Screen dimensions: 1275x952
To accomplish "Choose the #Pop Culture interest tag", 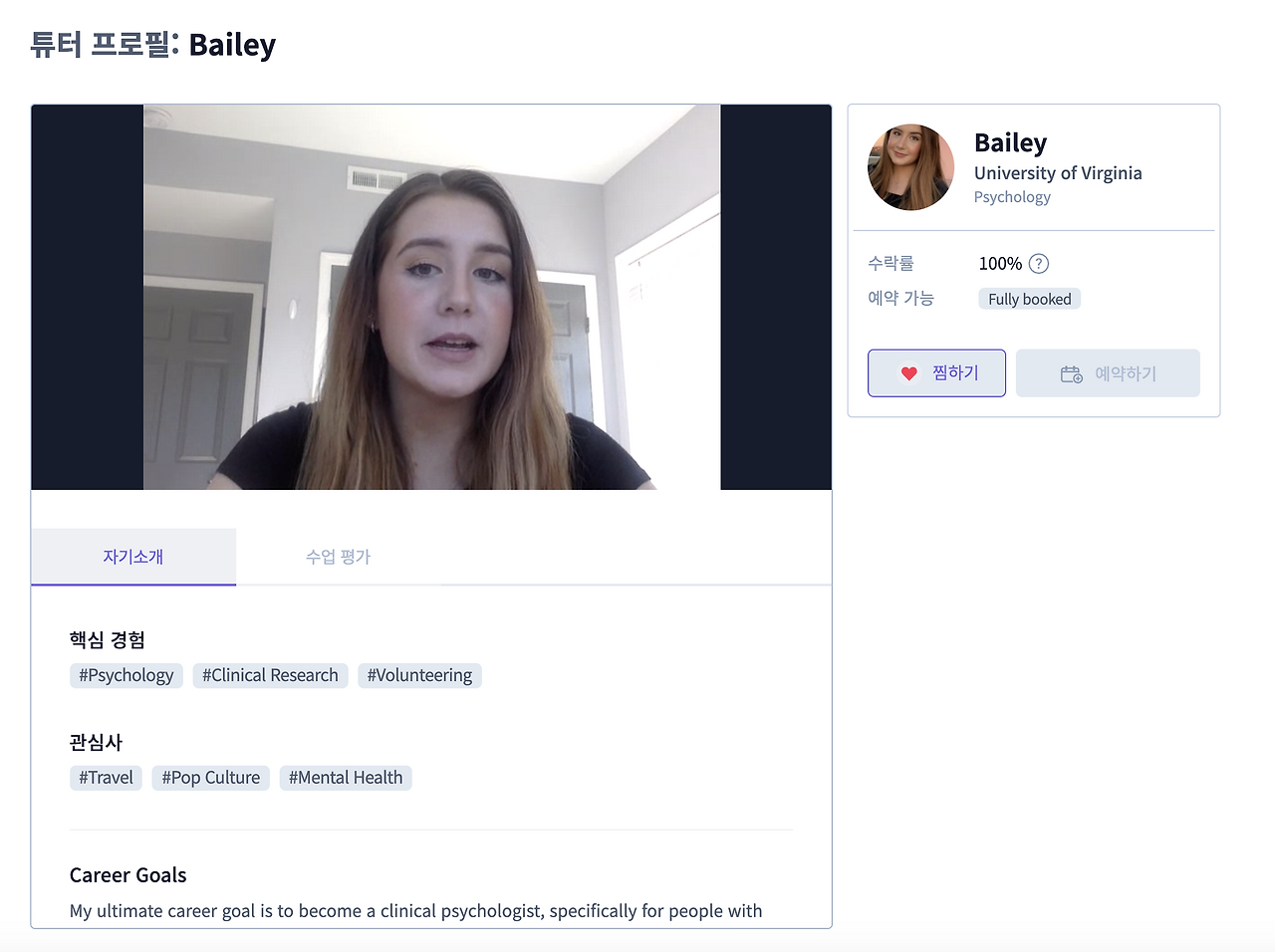I will tap(210, 778).
